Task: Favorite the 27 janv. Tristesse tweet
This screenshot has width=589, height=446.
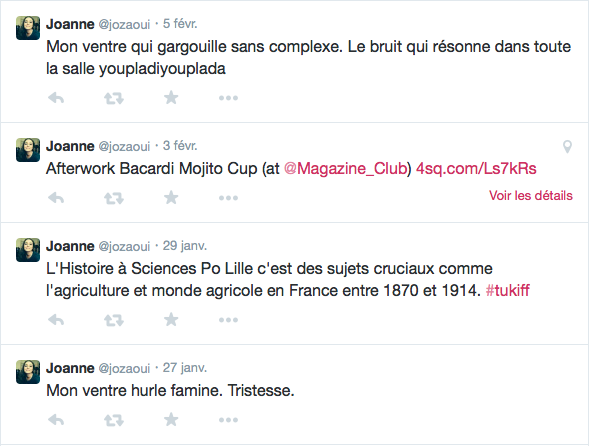Action: [x=171, y=419]
